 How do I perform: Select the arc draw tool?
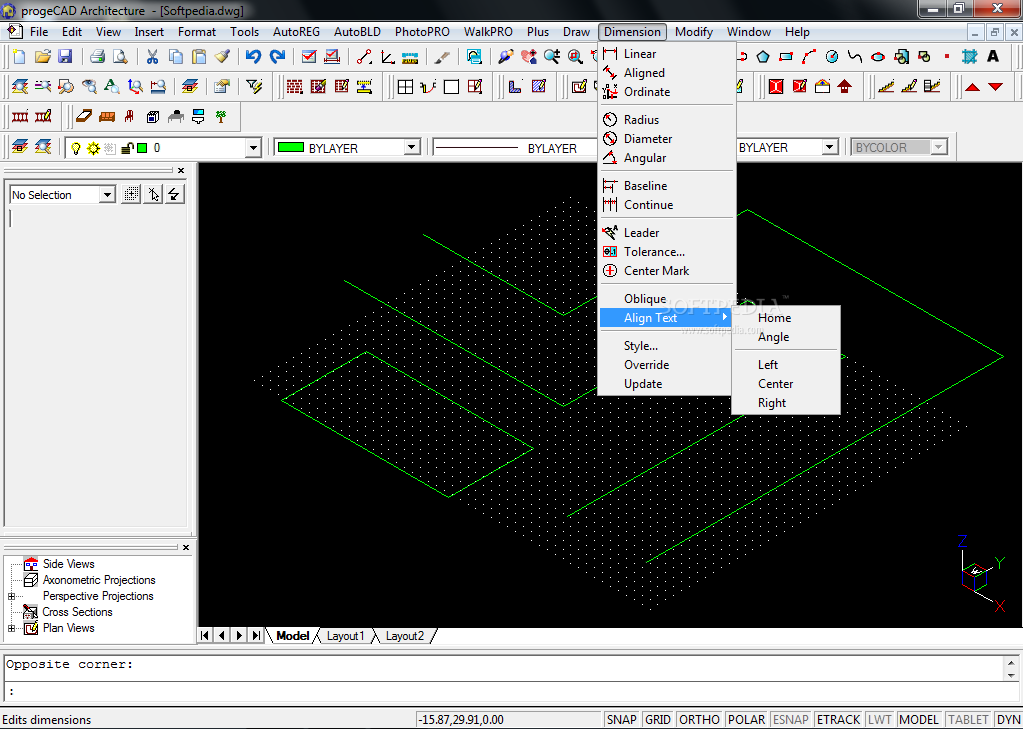point(809,57)
